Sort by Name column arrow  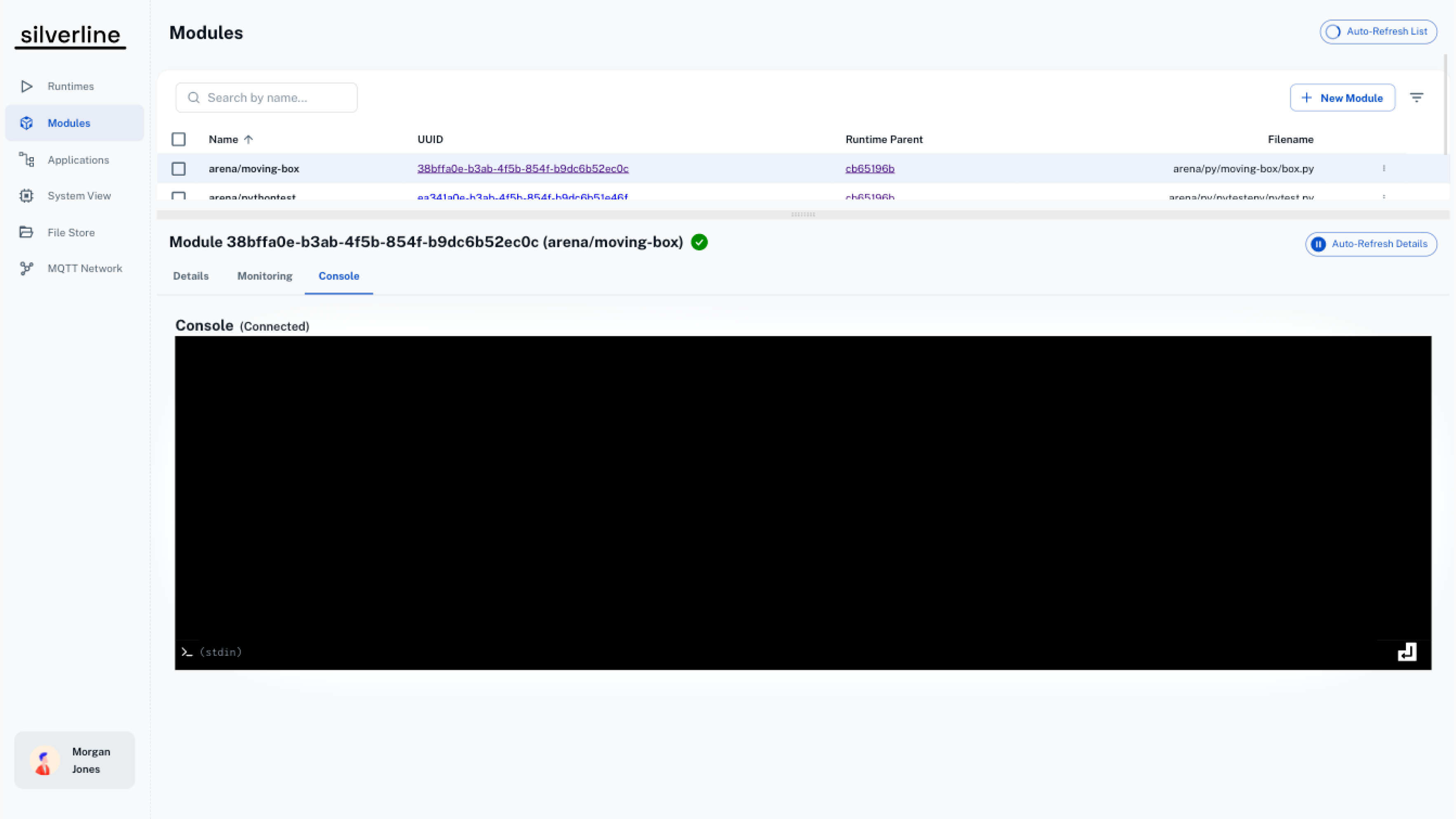pyautogui.click(x=248, y=139)
